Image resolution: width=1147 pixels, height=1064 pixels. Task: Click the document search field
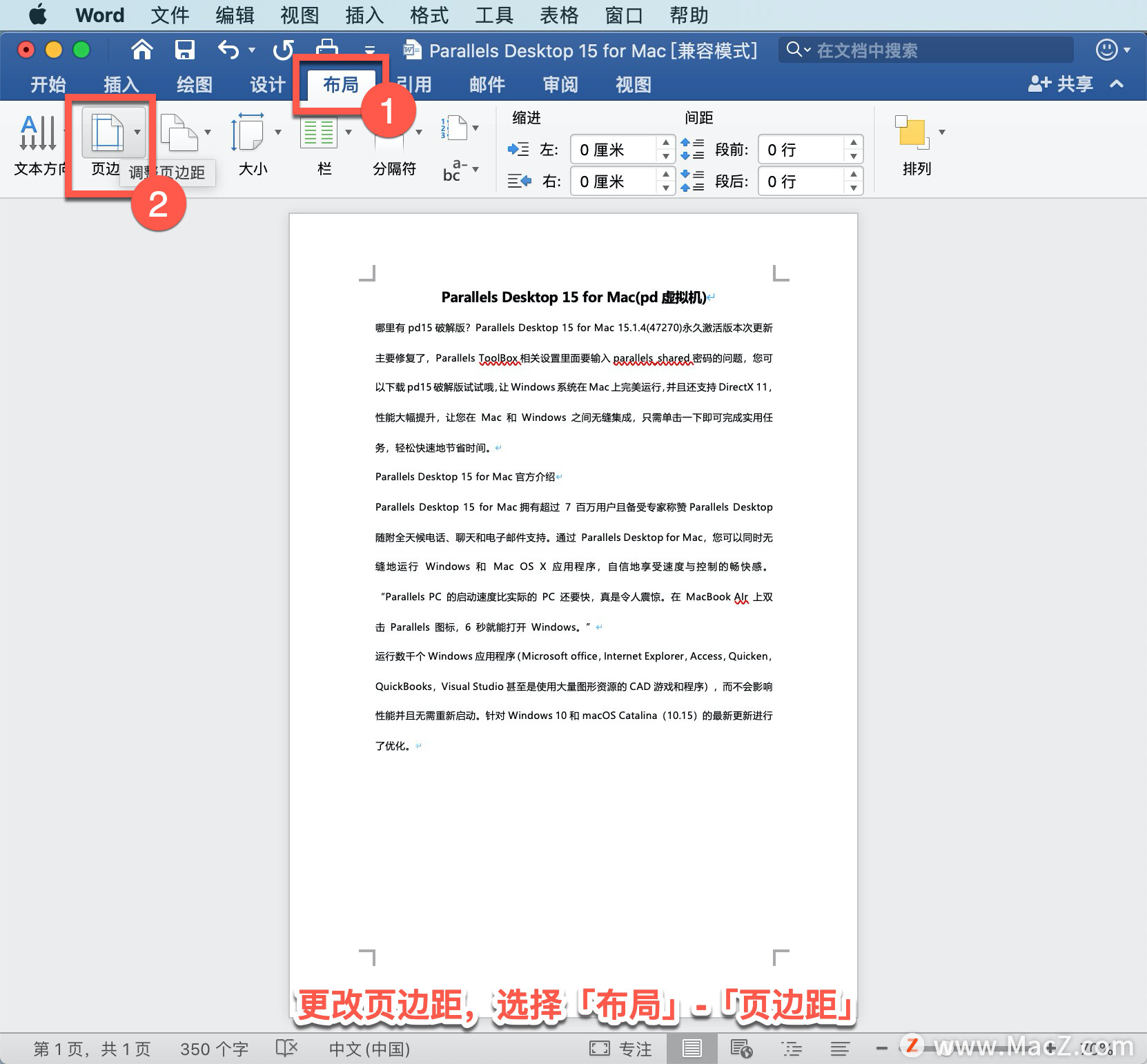(x=926, y=50)
